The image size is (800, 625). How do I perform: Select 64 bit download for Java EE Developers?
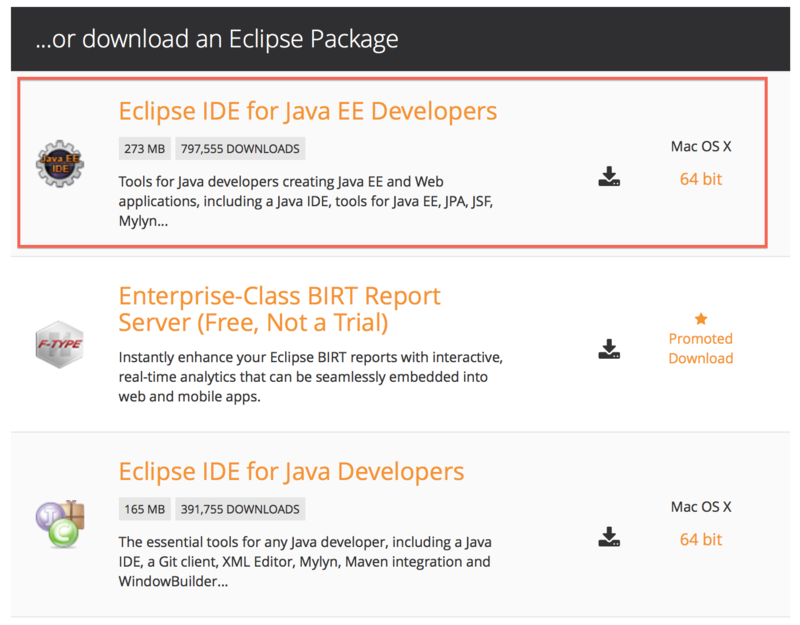[x=700, y=179]
